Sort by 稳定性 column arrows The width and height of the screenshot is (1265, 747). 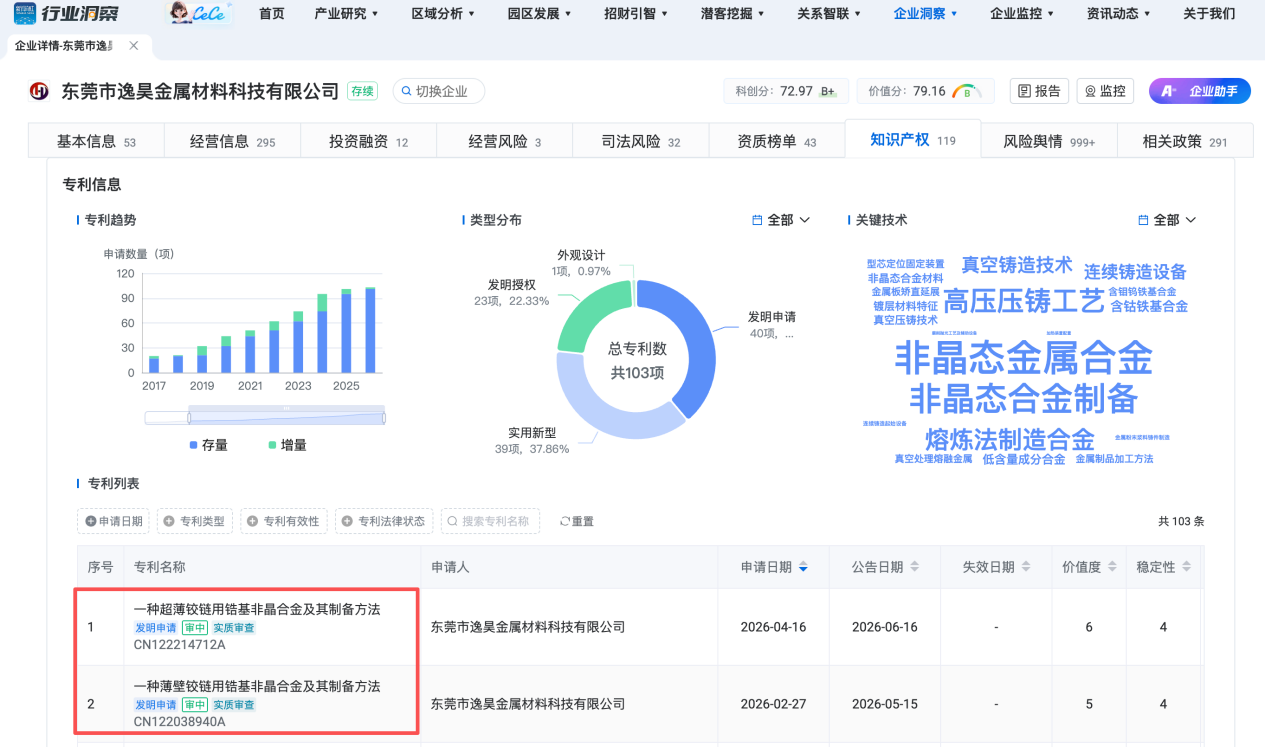[x=1186, y=567]
